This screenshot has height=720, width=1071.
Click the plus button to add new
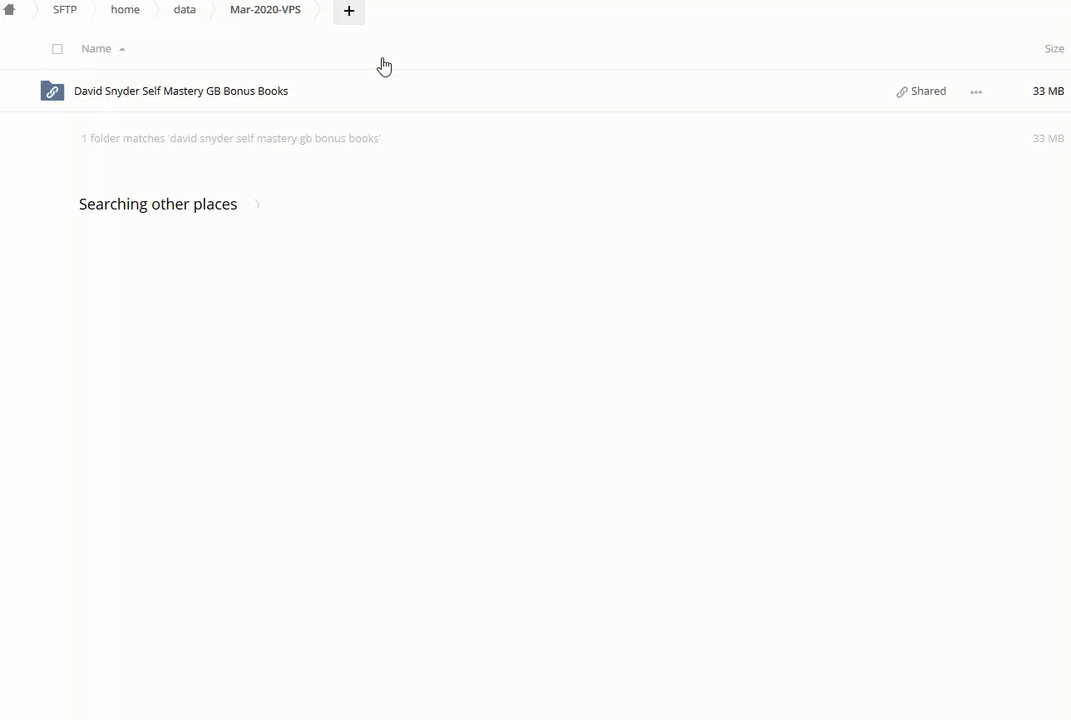point(349,11)
